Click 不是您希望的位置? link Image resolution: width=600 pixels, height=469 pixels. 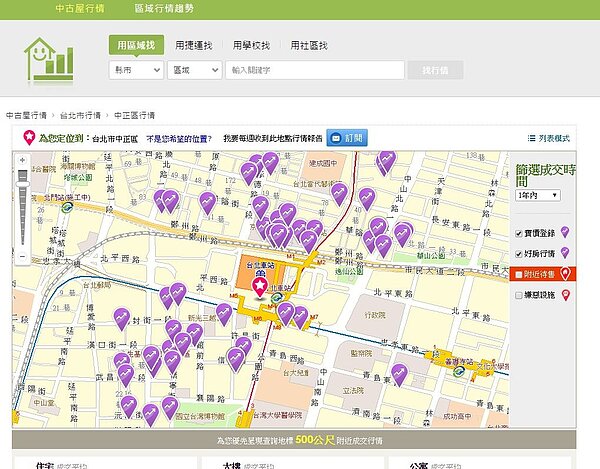click(x=179, y=138)
